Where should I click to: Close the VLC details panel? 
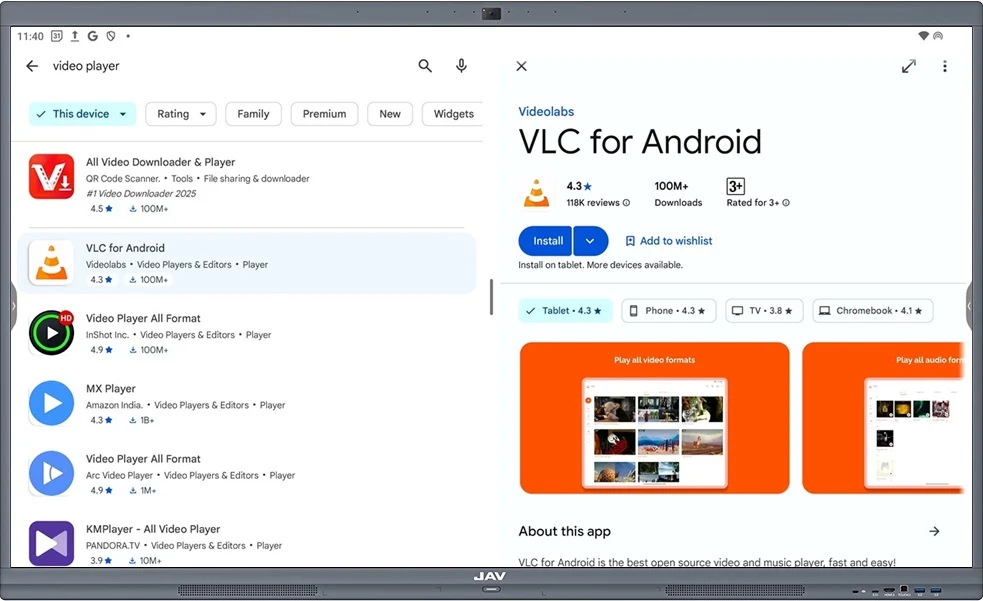pos(521,65)
